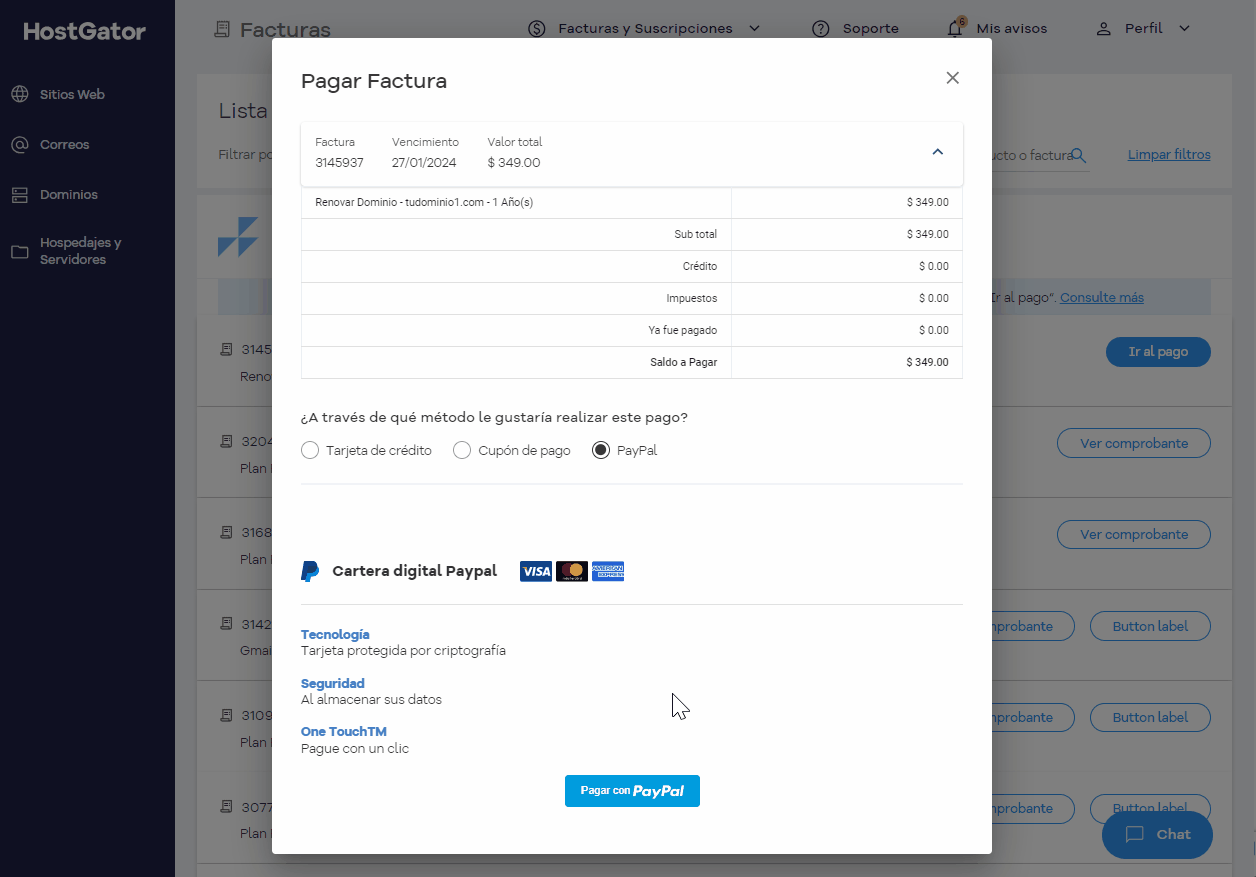Click the Saldo a Pagar label
Screen dimensions: 1256x877
(x=684, y=363)
